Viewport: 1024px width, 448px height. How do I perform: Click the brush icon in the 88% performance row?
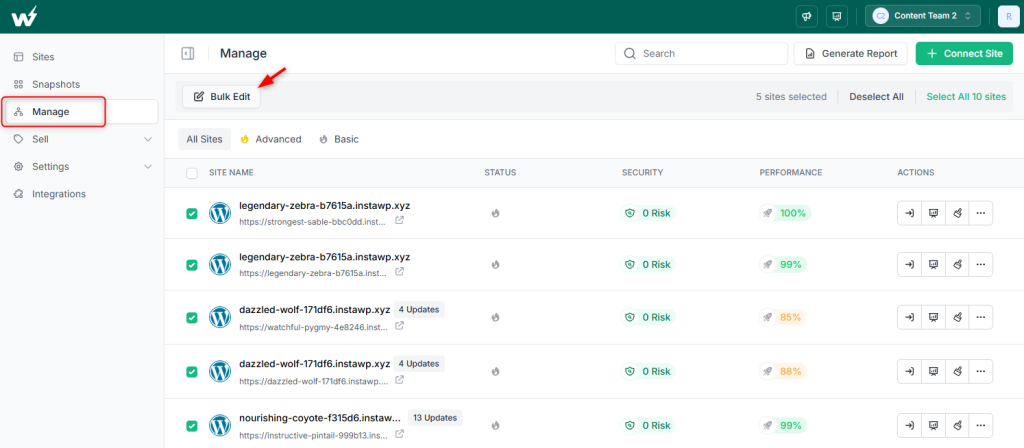pyautogui.click(x=957, y=372)
